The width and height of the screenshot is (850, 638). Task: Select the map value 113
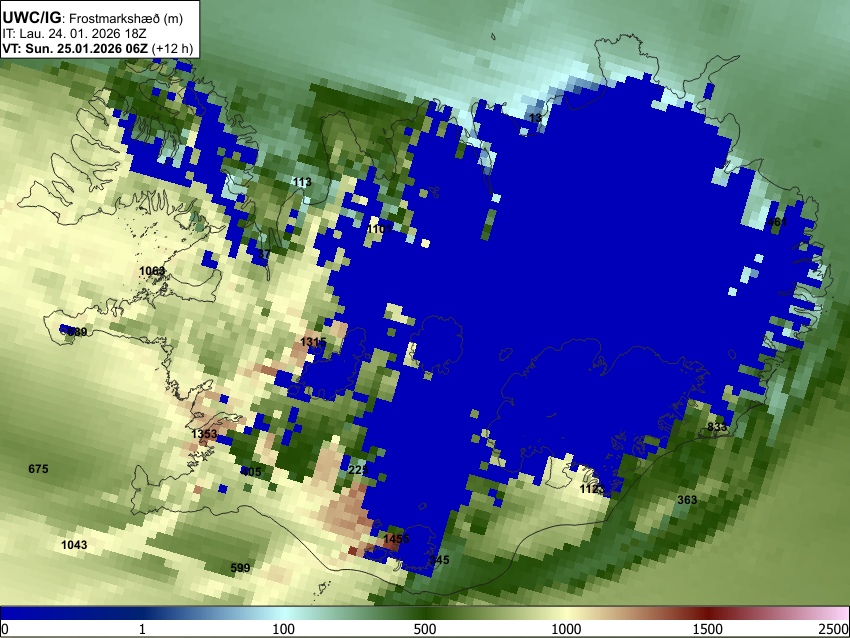pyautogui.click(x=302, y=182)
